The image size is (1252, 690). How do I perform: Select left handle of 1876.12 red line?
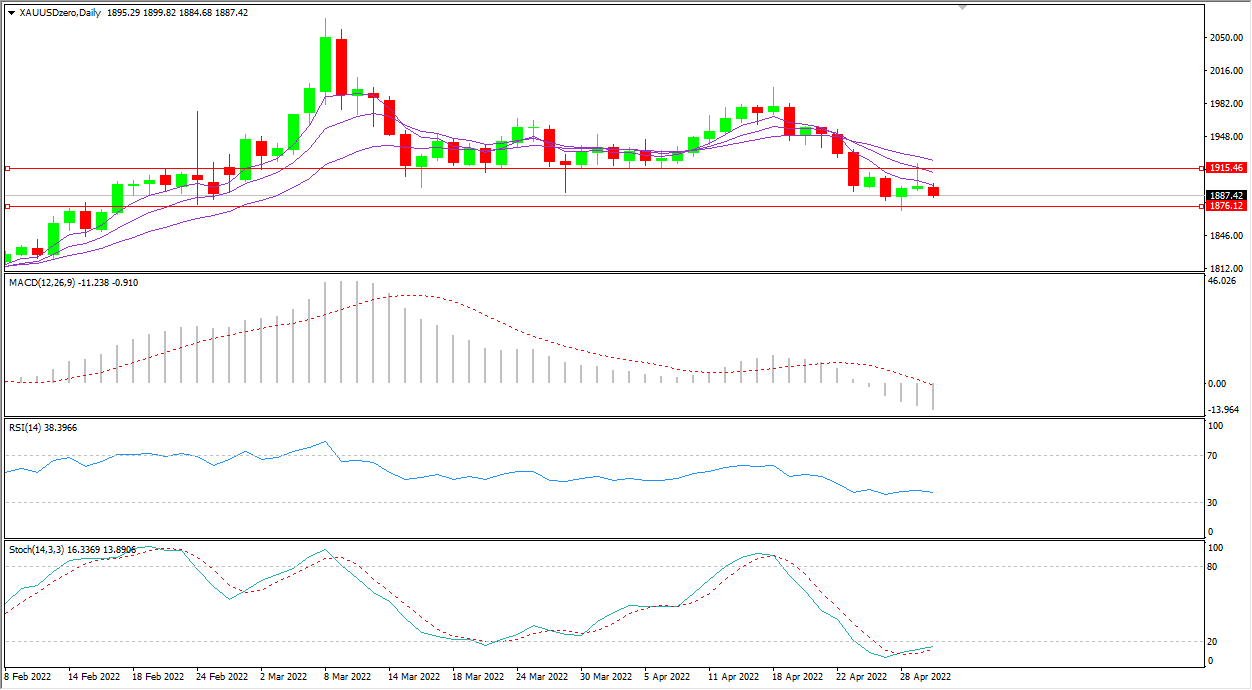click(x=7, y=206)
